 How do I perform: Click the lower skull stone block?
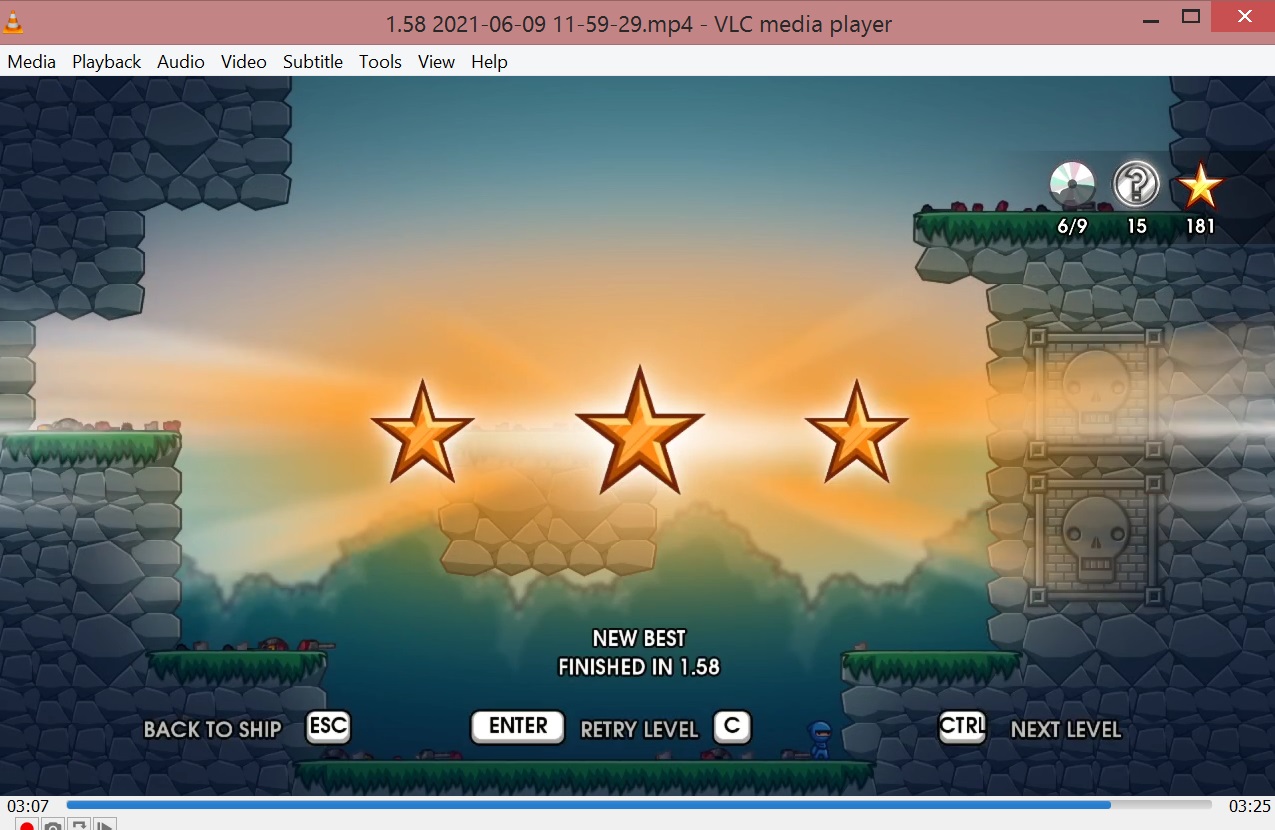pyautogui.click(x=1096, y=538)
